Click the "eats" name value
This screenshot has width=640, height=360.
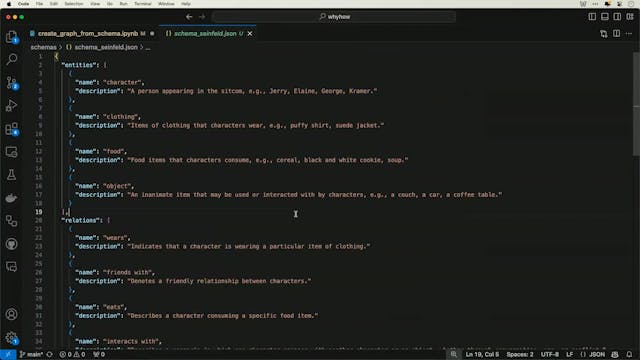[x=113, y=307]
